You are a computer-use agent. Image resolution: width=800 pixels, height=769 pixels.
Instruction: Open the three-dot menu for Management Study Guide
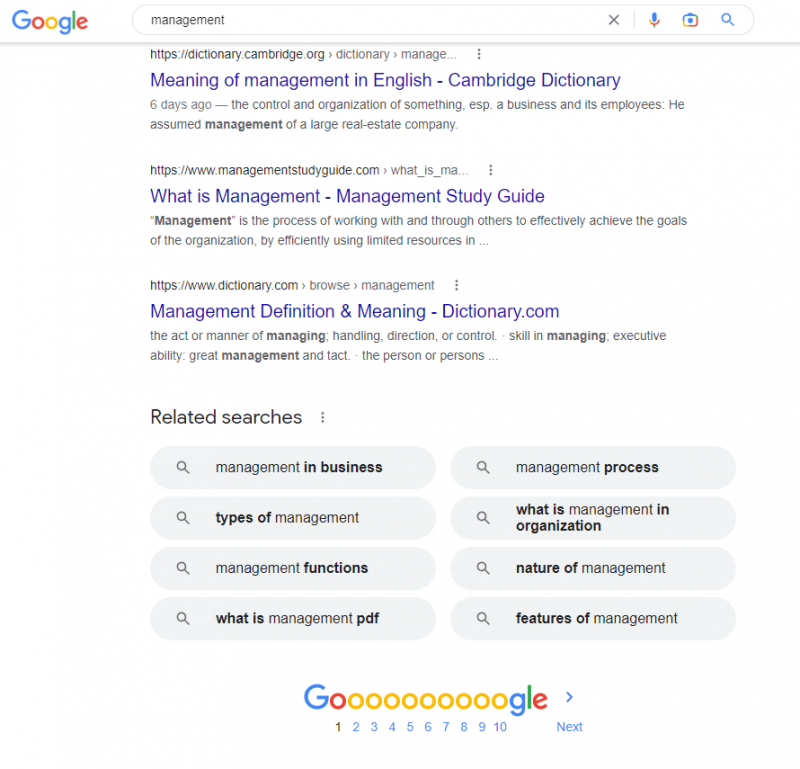click(x=491, y=170)
